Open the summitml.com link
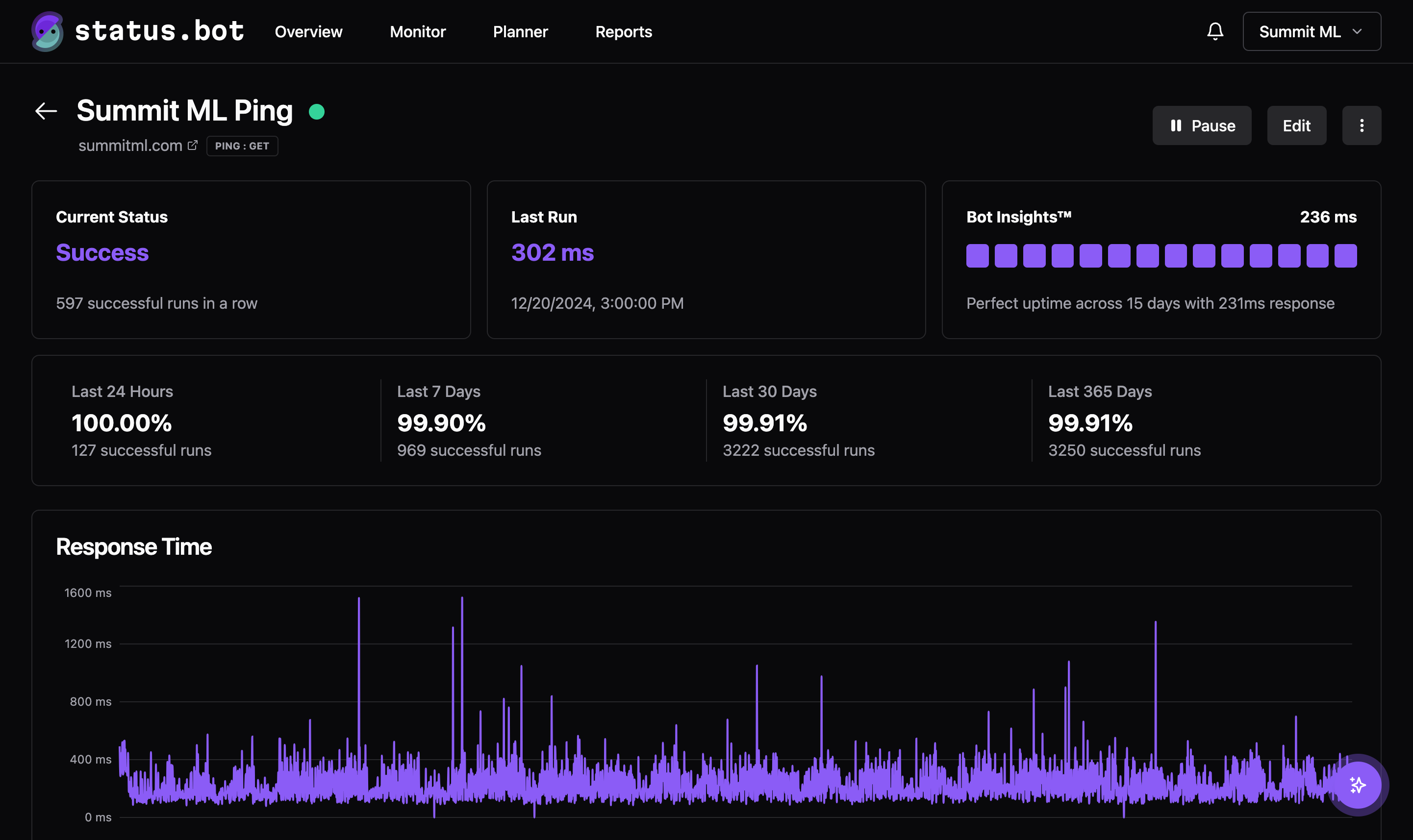The image size is (1413, 840). tap(130, 146)
